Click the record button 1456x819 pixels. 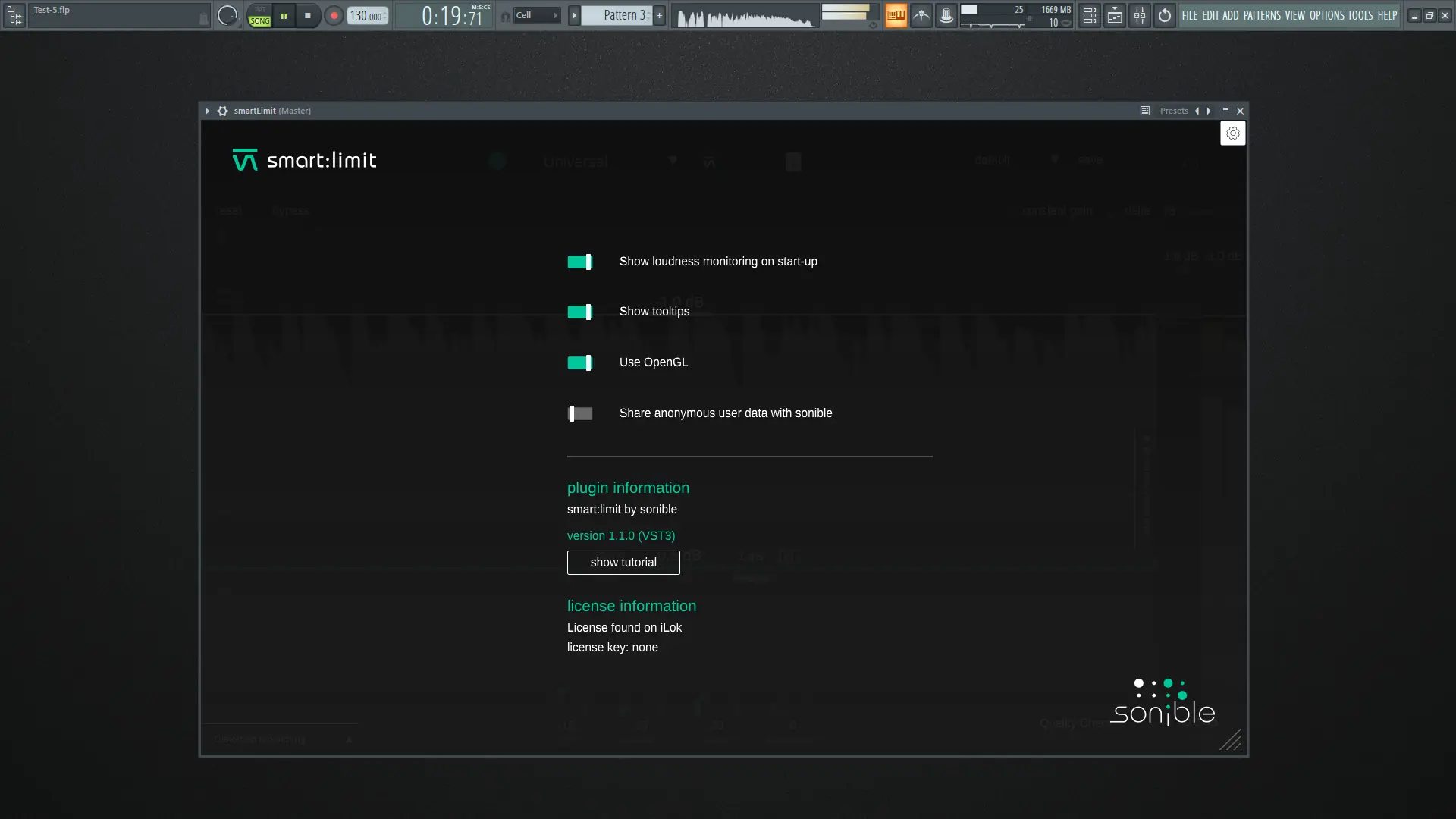334,15
